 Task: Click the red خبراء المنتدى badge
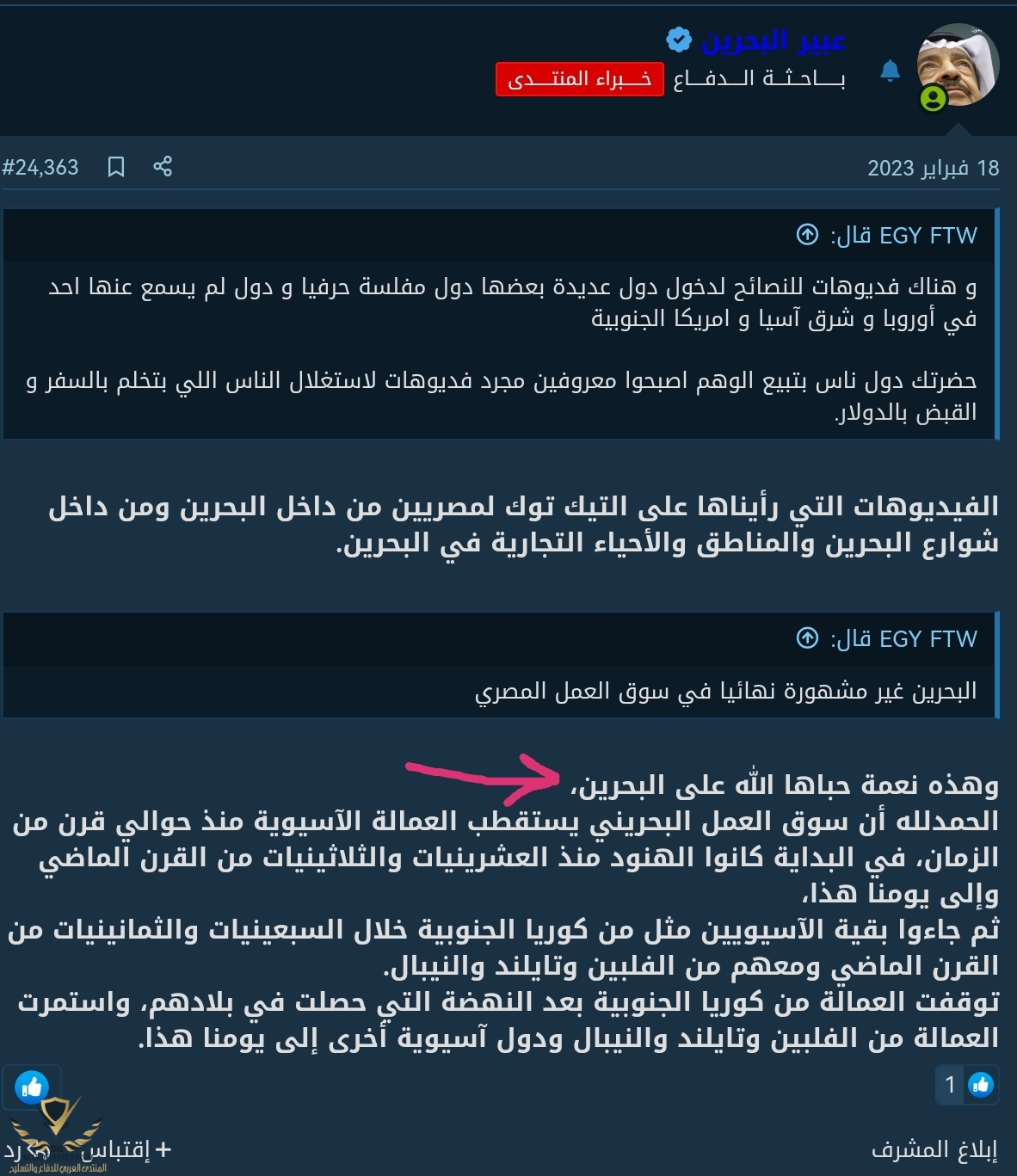[580, 79]
